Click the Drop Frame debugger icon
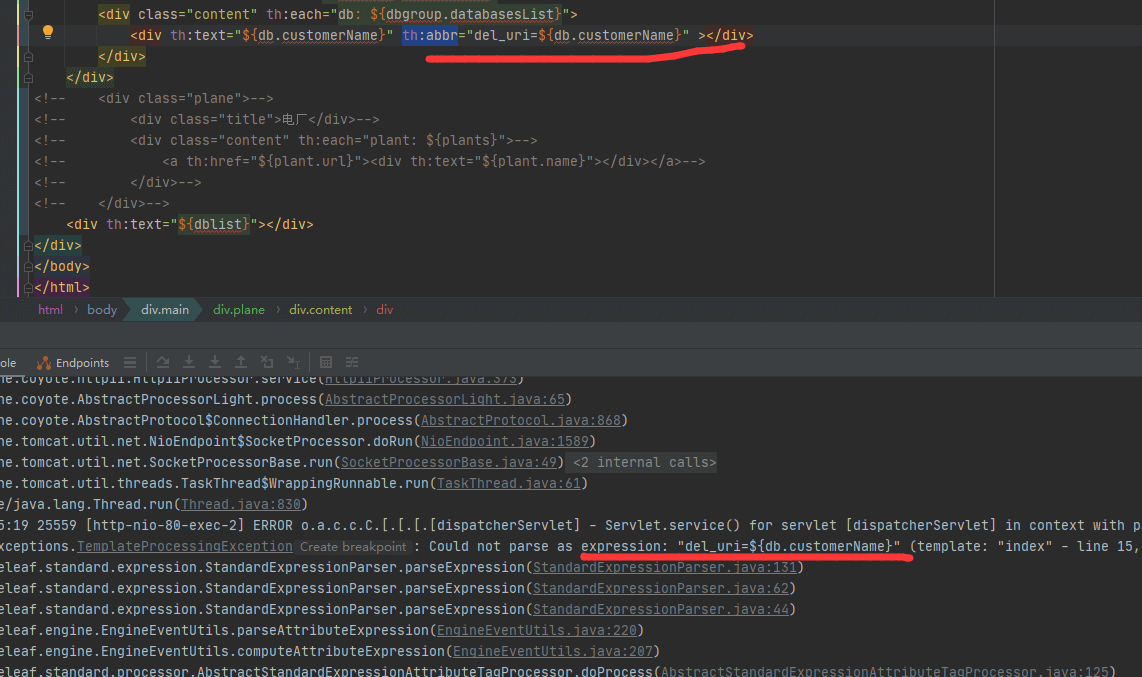Viewport: 1142px width, 677px height. (x=267, y=362)
